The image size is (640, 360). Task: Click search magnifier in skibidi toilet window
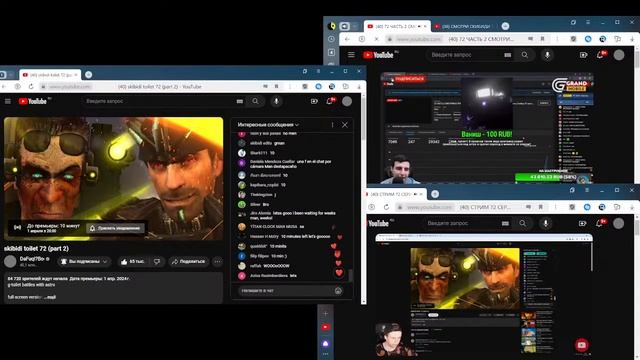click(255, 101)
